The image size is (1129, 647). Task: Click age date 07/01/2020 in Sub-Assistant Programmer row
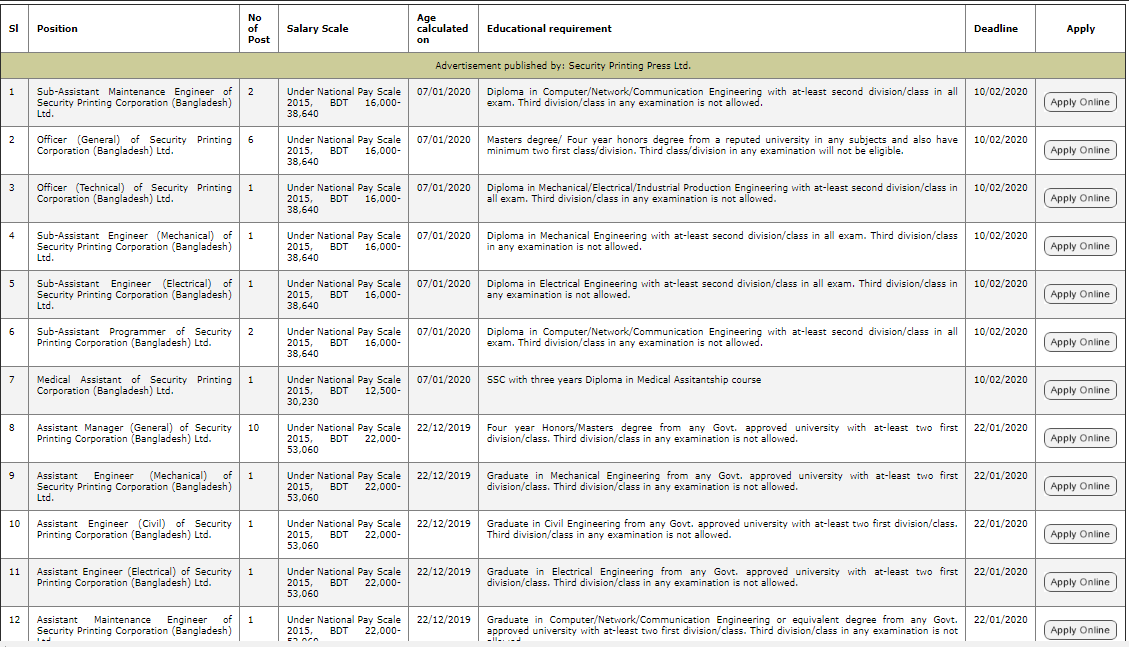[x=444, y=331]
